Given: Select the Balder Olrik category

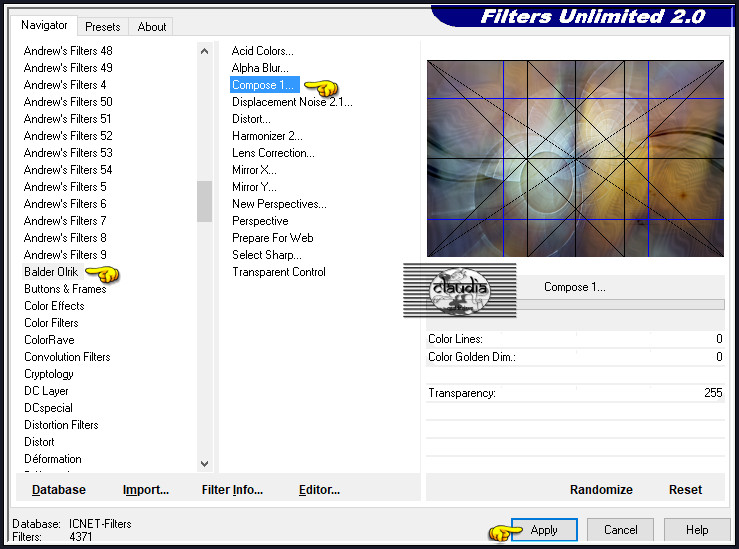Looking at the screenshot, I should pyautogui.click(x=51, y=272).
